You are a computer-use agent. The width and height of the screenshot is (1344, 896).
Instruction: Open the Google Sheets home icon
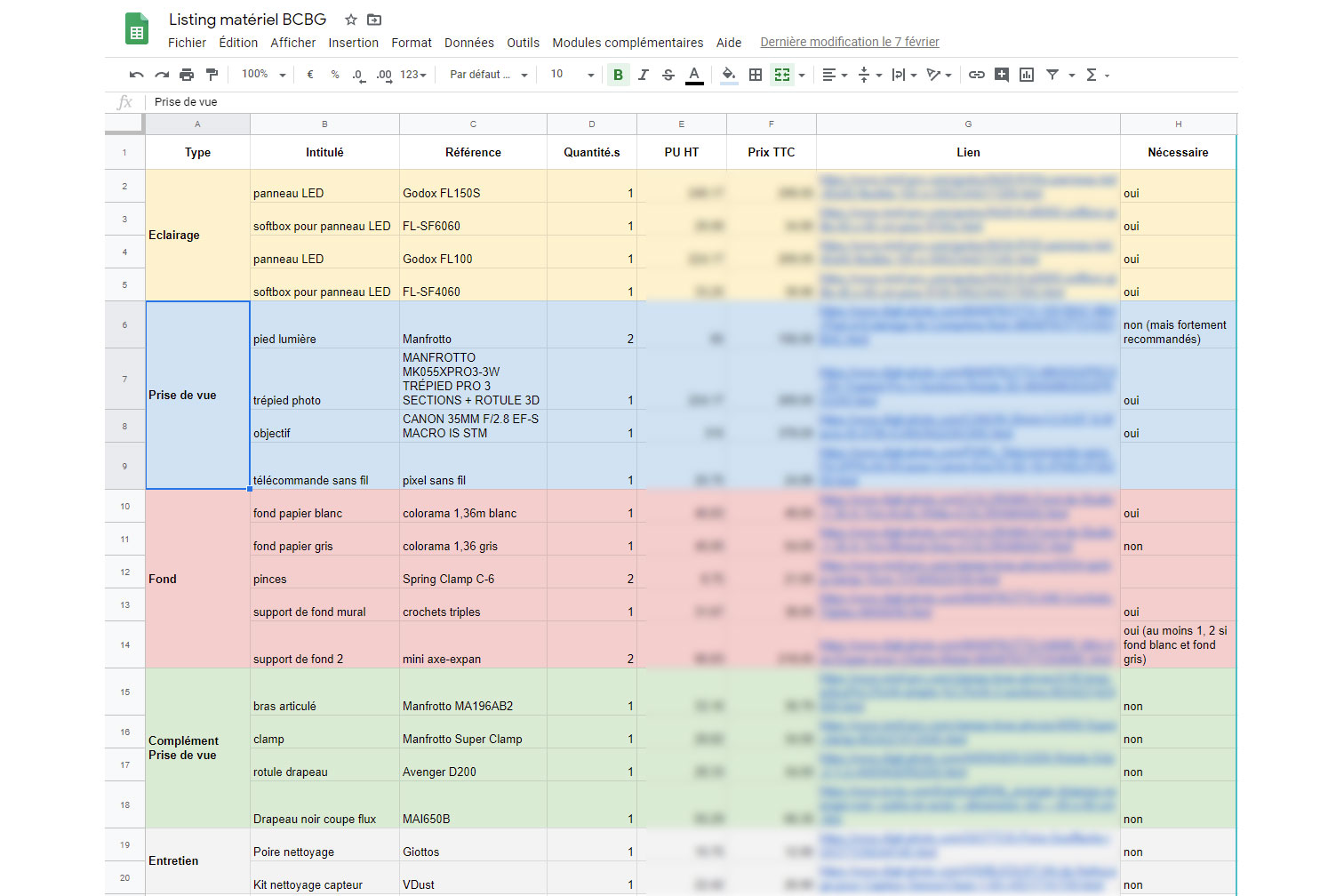[x=137, y=29]
